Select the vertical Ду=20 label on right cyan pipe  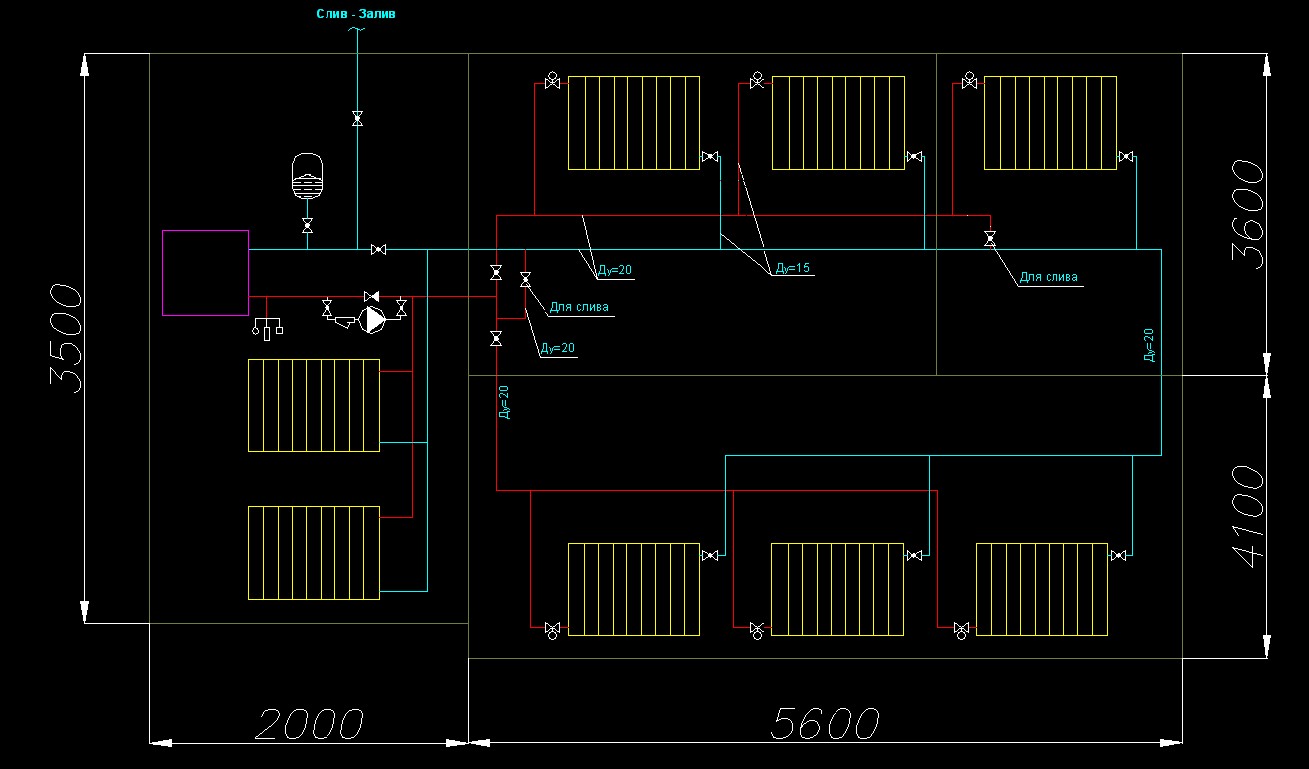click(x=1149, y=345)
